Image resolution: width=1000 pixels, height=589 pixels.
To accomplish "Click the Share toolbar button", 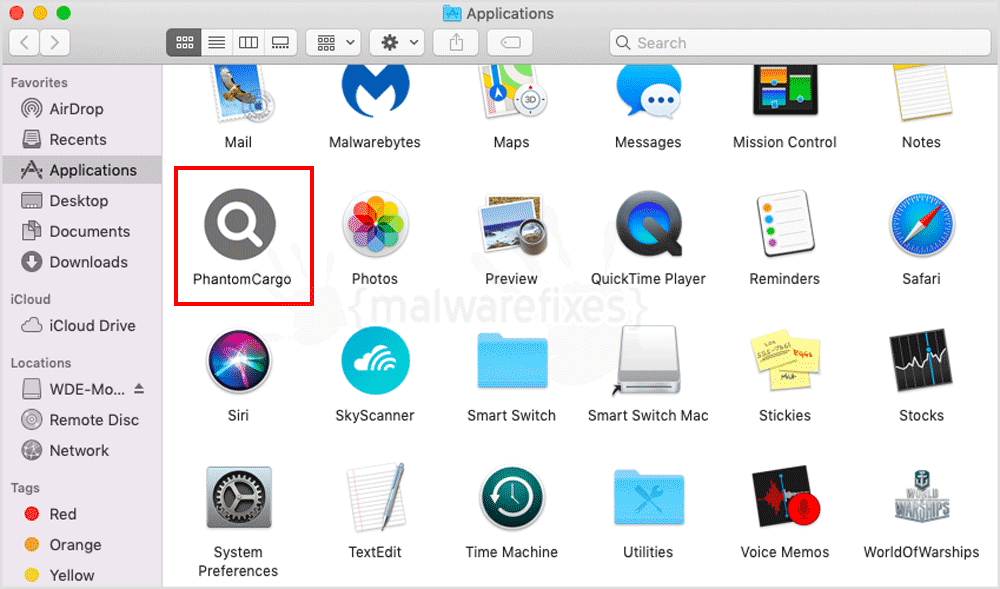I will pyautogui.click(x=456, y=43).
